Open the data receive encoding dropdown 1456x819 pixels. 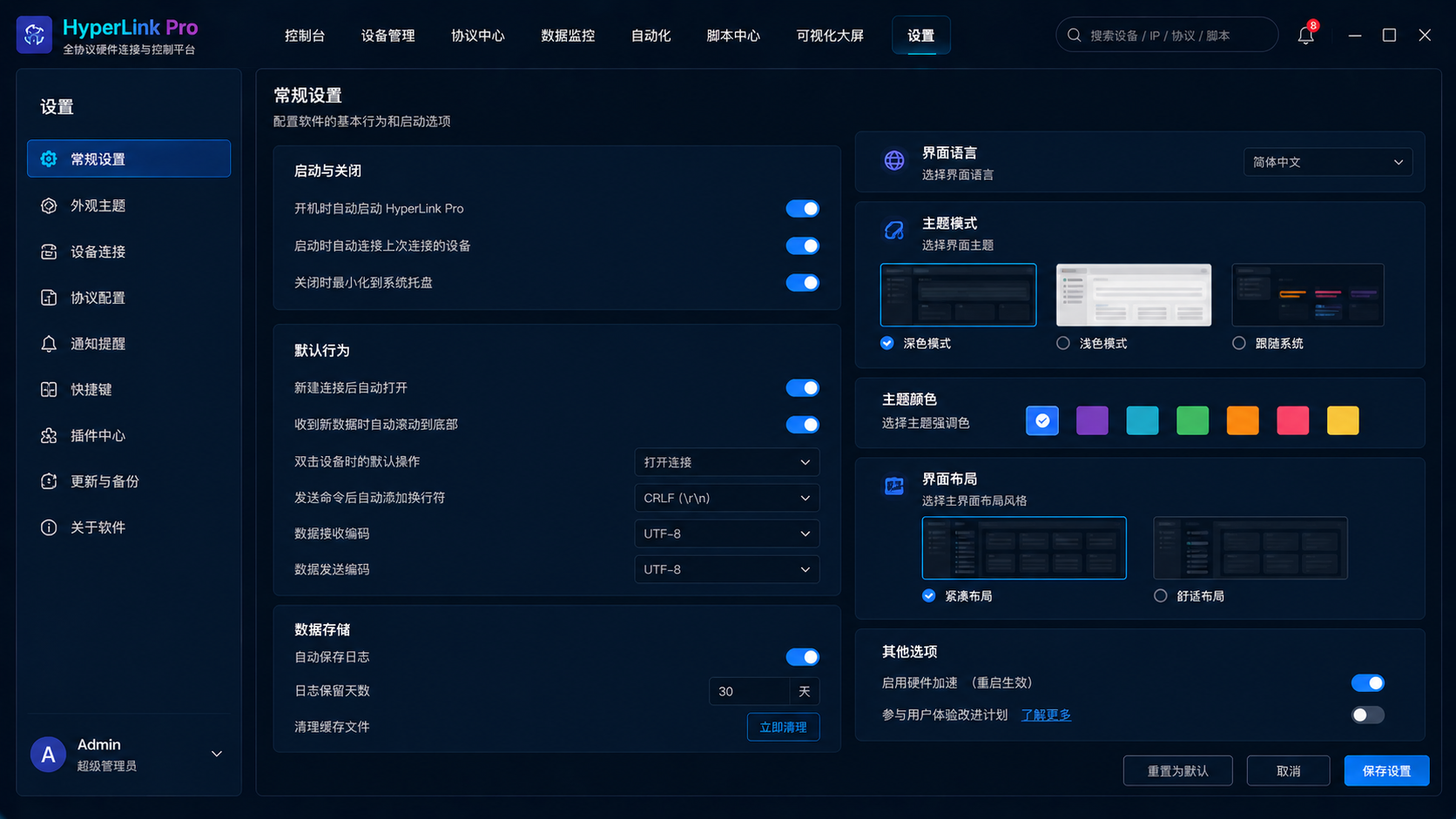(726, 534)
